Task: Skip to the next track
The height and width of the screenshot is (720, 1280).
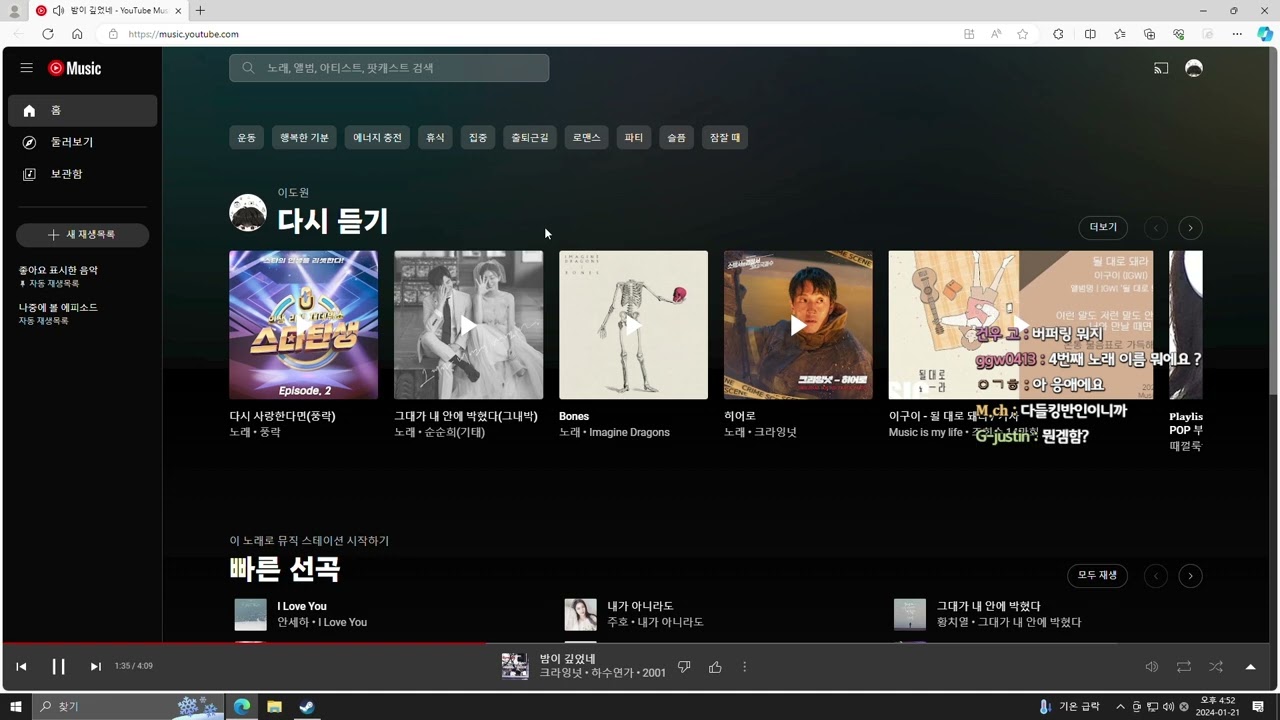Action: 96,667
